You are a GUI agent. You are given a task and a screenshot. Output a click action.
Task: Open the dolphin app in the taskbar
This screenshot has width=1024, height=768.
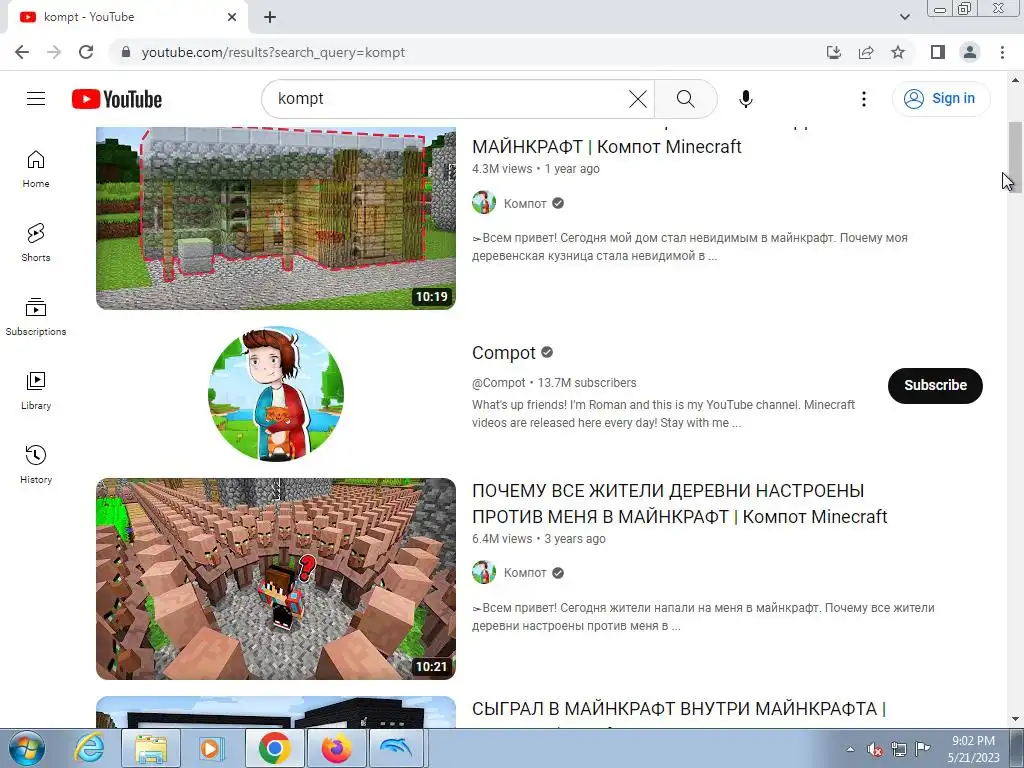tap(397, 748)
